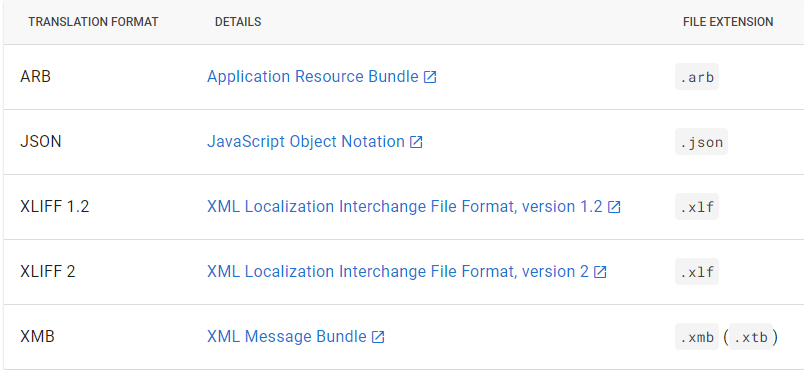Click the Translation Format column header
804x370 pixels.
tap(93, 22)
